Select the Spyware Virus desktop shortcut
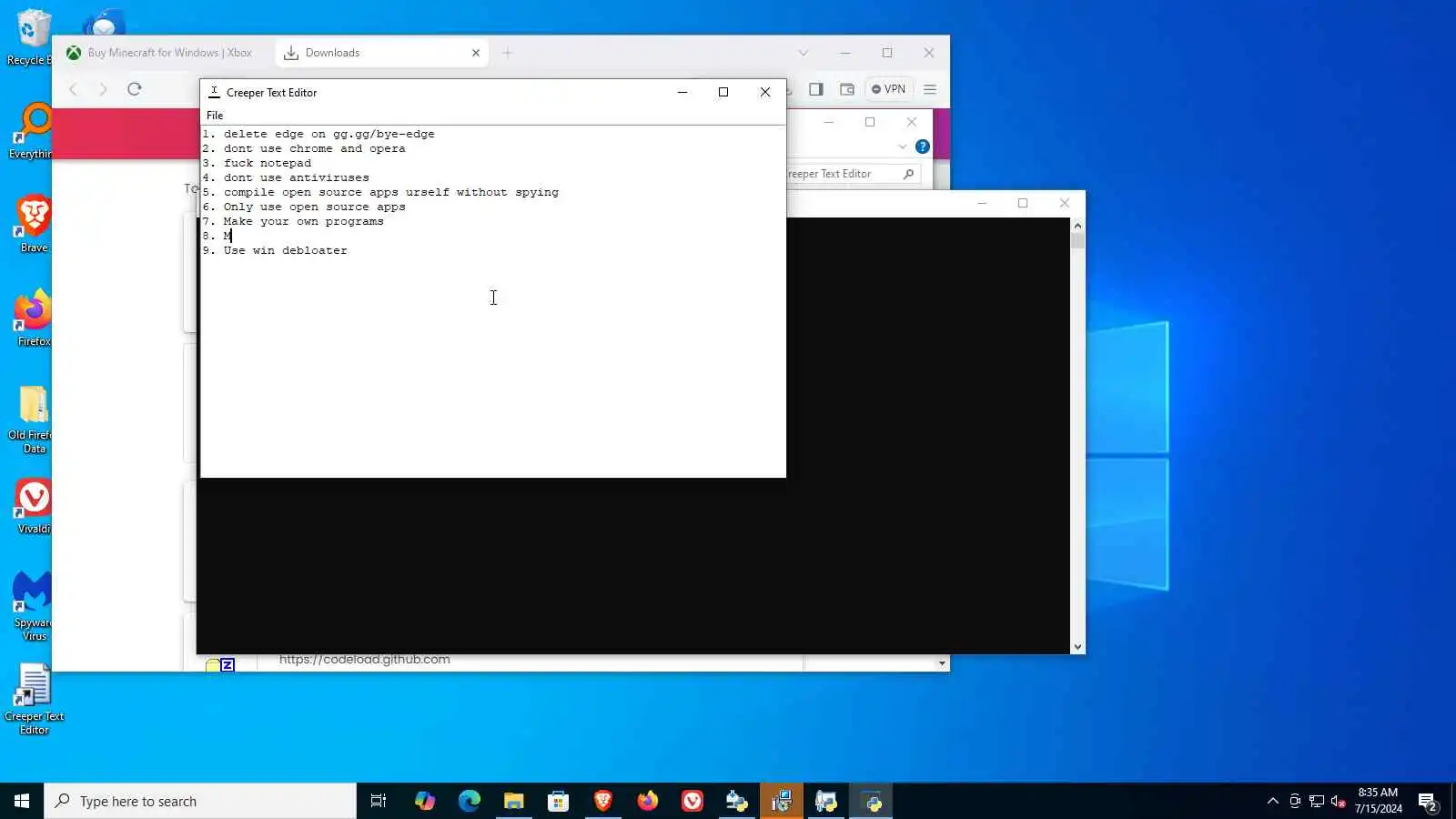Screen dimensions: 1456x819 32,606
